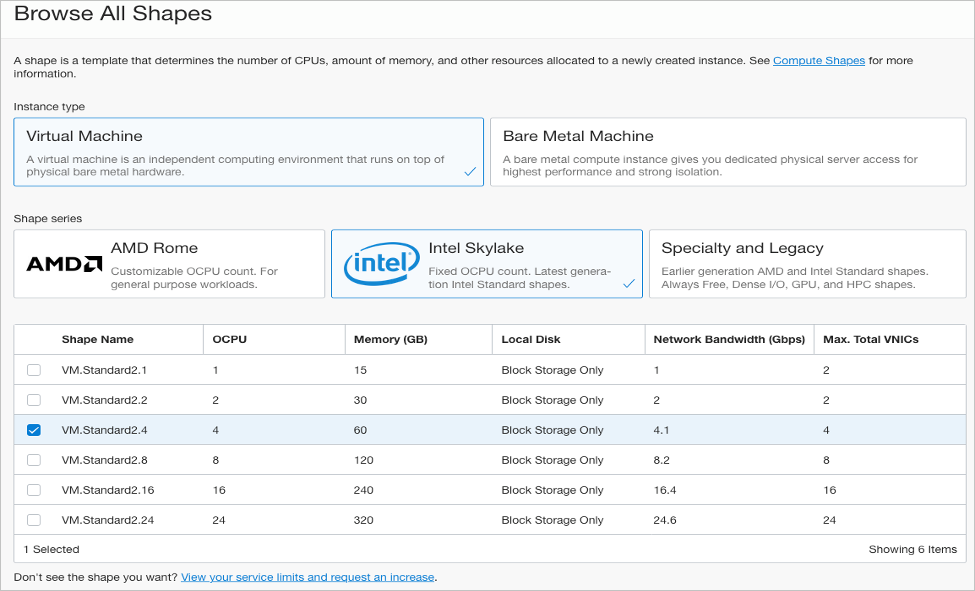The image size is (975, 591).
Task: Click the Network Bandwidth (Gbps) column header
Action: [x=728, y=339]
